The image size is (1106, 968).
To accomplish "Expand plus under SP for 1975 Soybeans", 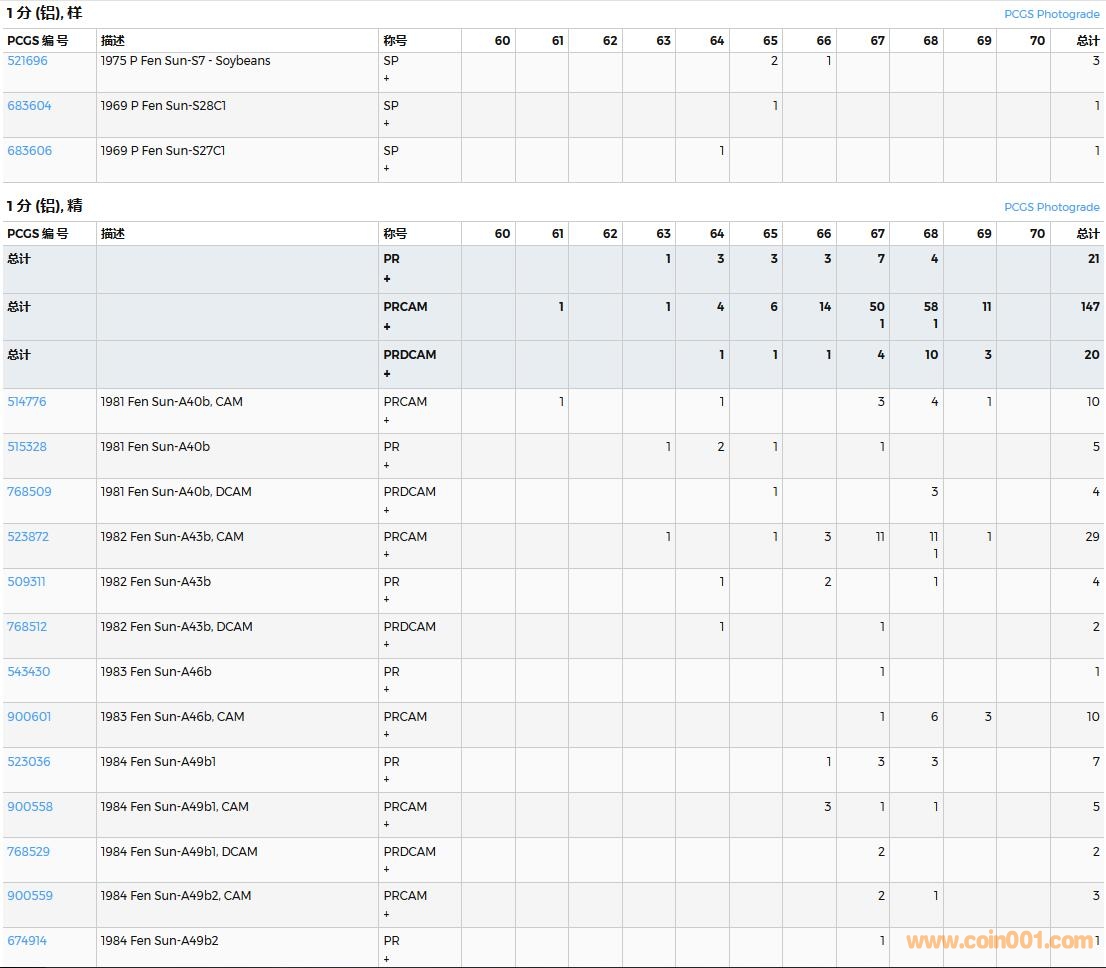I will (387, 78).
